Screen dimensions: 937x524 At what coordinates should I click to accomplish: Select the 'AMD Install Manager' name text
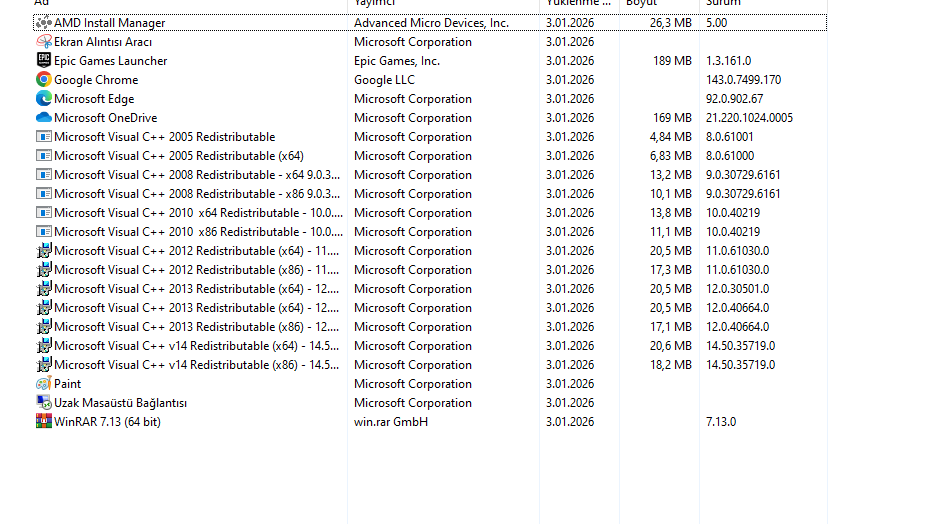click(109, 23)
